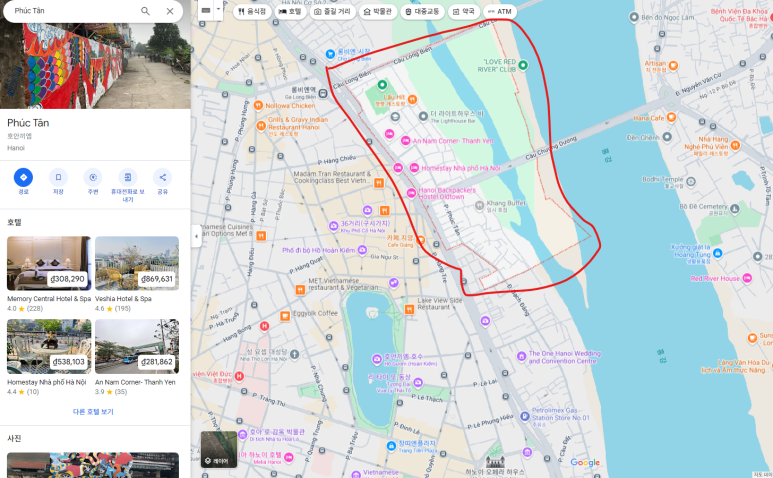Image resolution: width=773 pixels, height=478 pixels.
Task: Click the 다른 호텔 보기 link
Action: pyautogui.click(x=93, y=411)
